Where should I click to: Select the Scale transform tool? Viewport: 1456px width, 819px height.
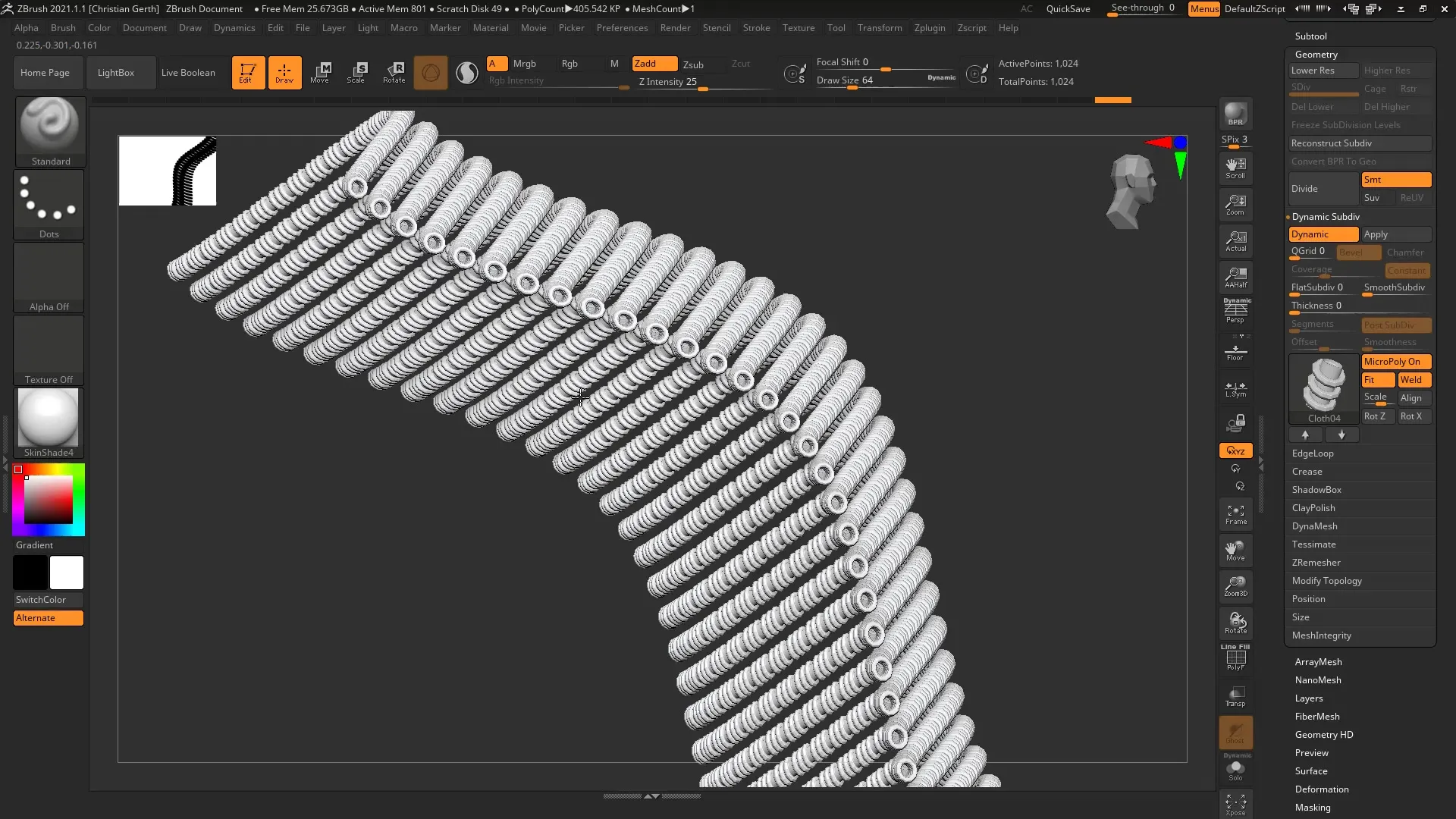(356, 73)
